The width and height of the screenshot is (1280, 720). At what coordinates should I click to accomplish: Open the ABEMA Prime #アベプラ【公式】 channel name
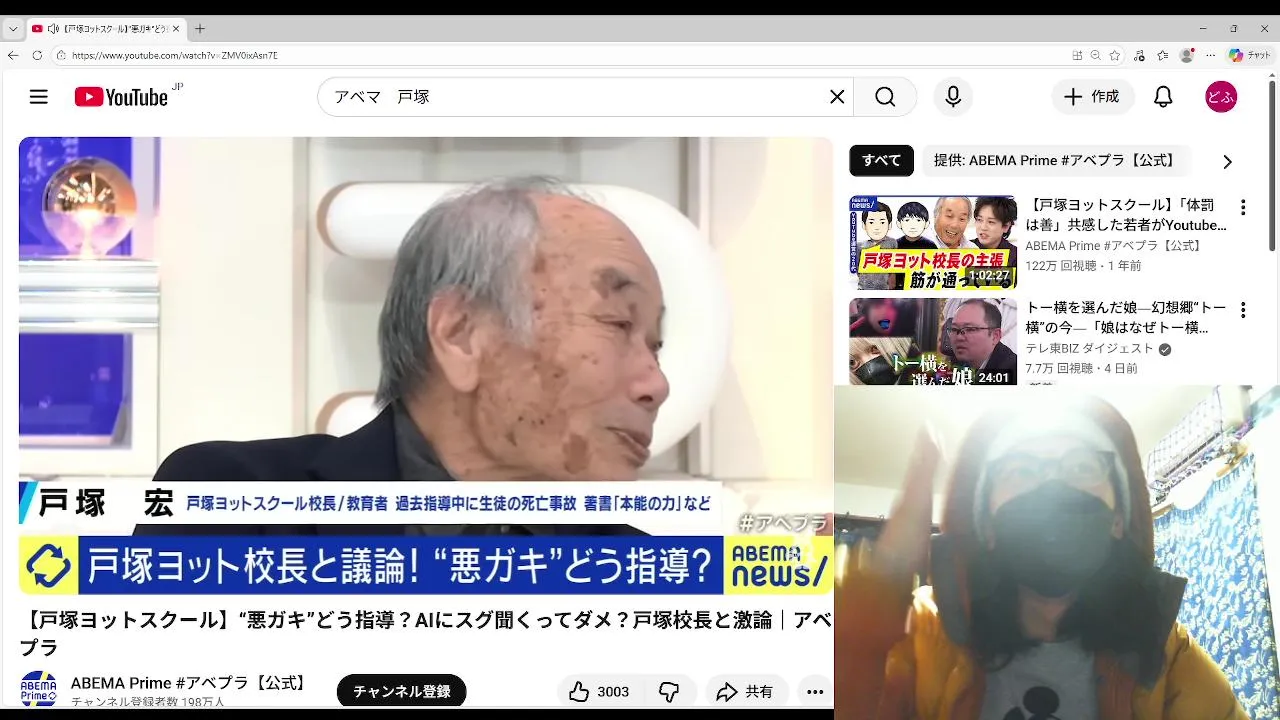pos(190,683)
